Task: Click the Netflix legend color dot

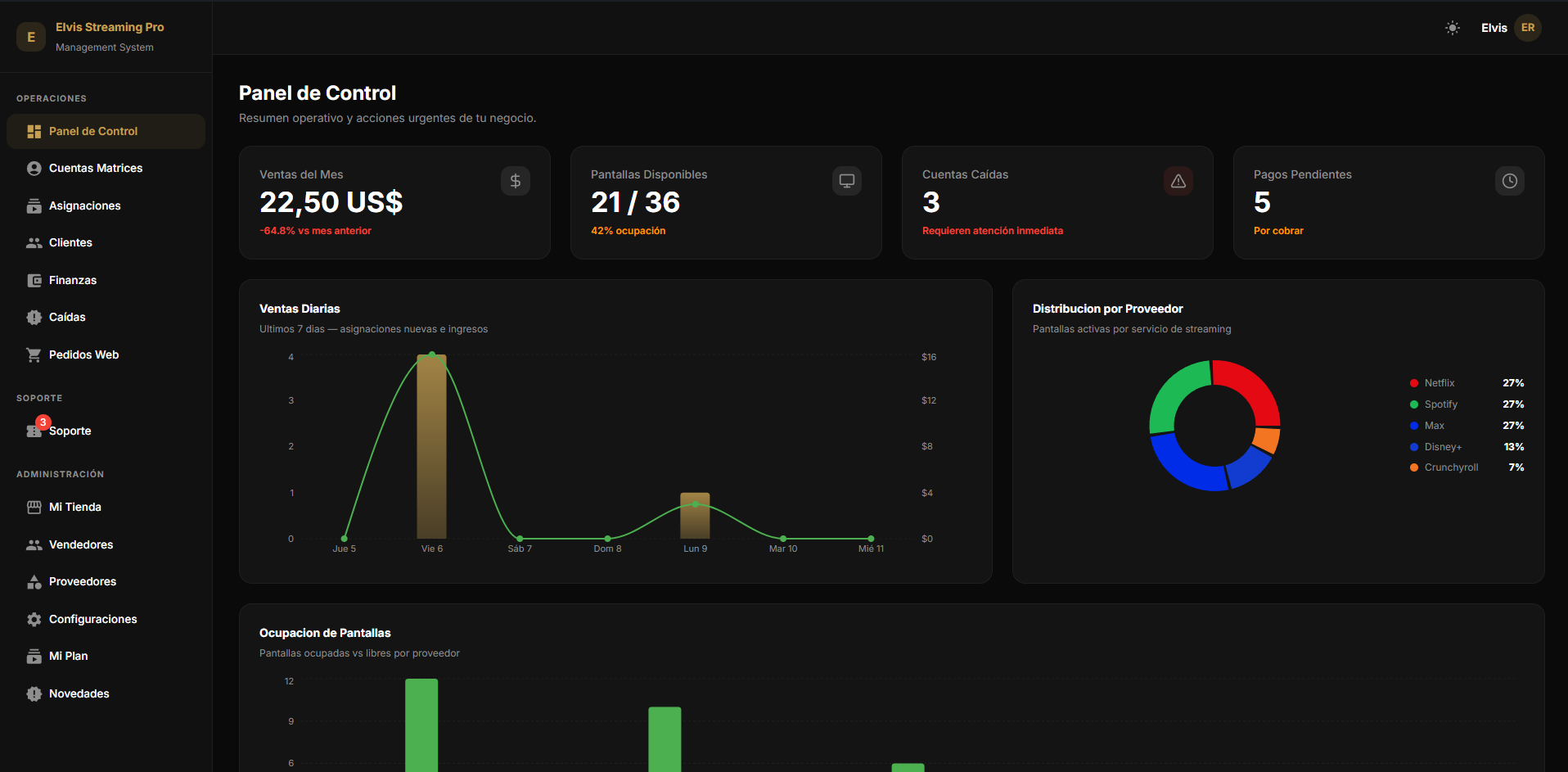Action: 1413,383
